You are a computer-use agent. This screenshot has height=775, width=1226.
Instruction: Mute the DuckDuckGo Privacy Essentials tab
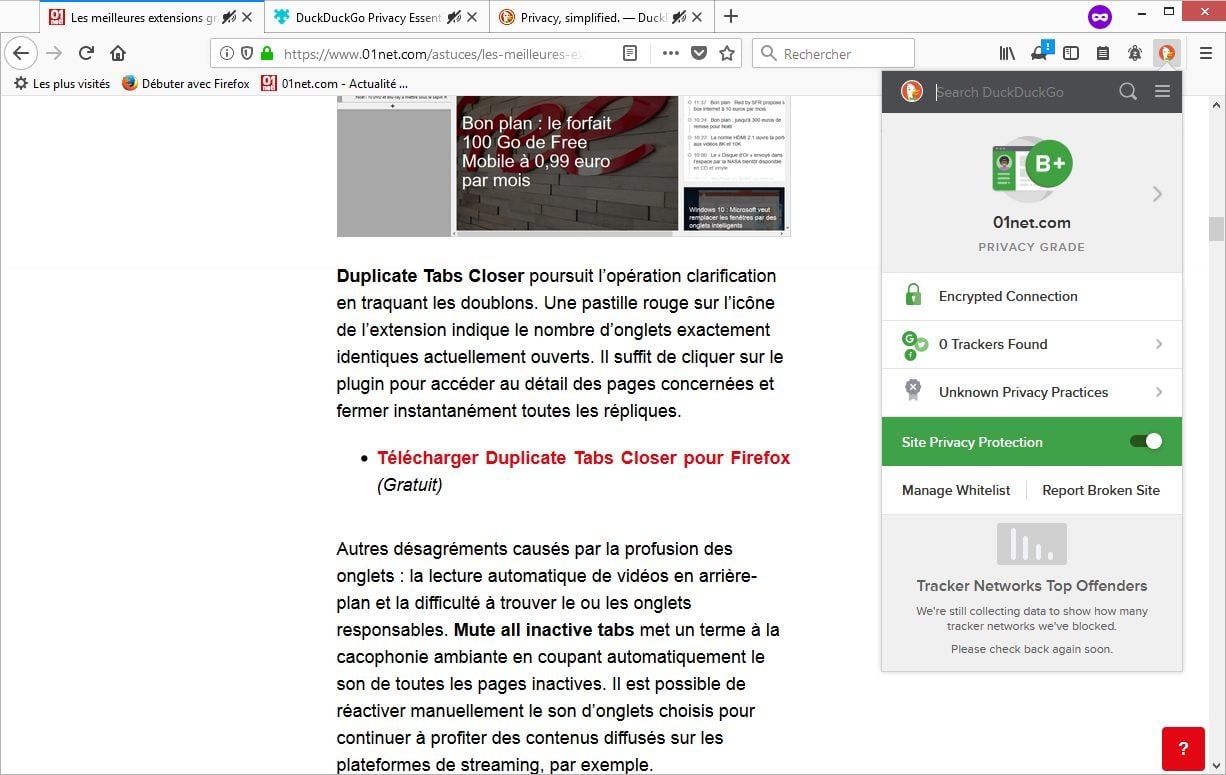(x=455, y=17)
